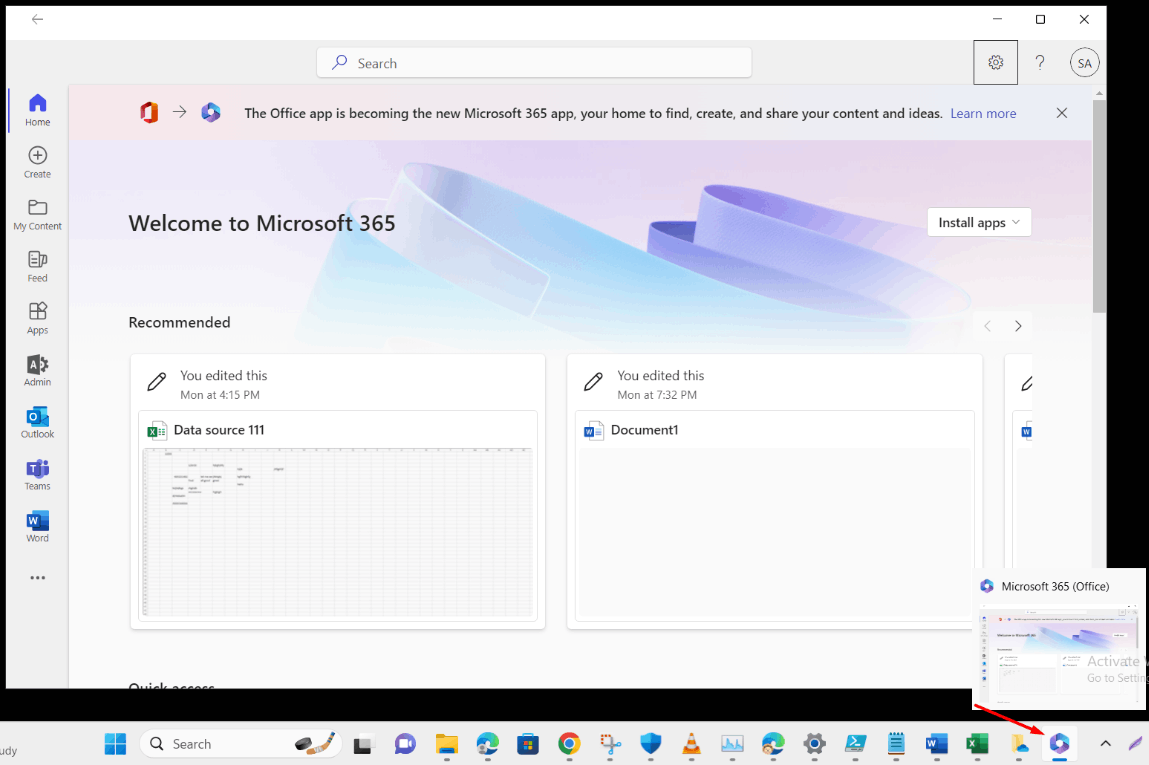Launch Outlook from the sidebar
The height and width of the screenshot is (765, 1149).
point(37,422)
